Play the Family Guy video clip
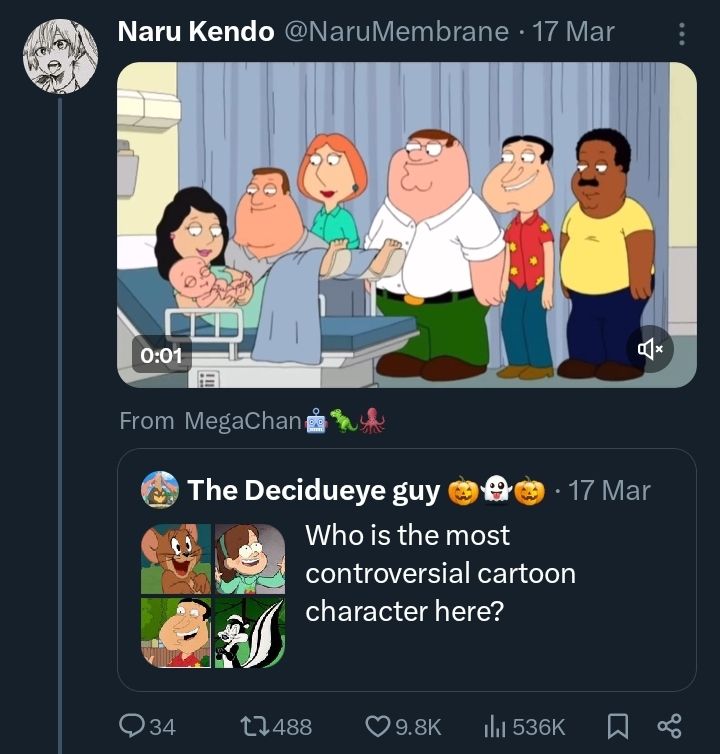The height and width of the screenshot is (754, 720). [x=407, y=225]
